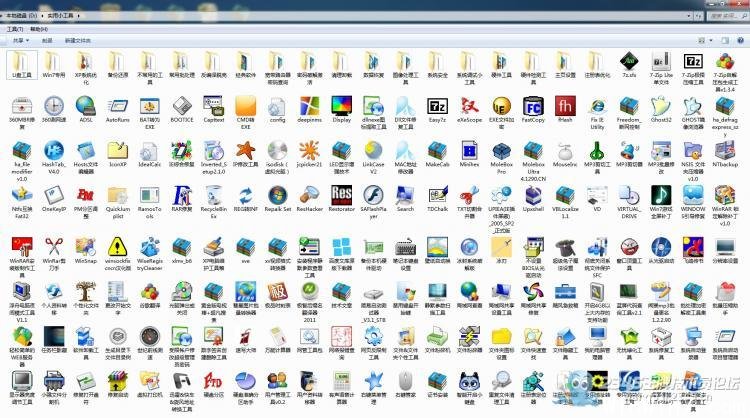750x418 pixels.
Task: Select the RecycleBinEx trash icon
Action: coord(213,196)
